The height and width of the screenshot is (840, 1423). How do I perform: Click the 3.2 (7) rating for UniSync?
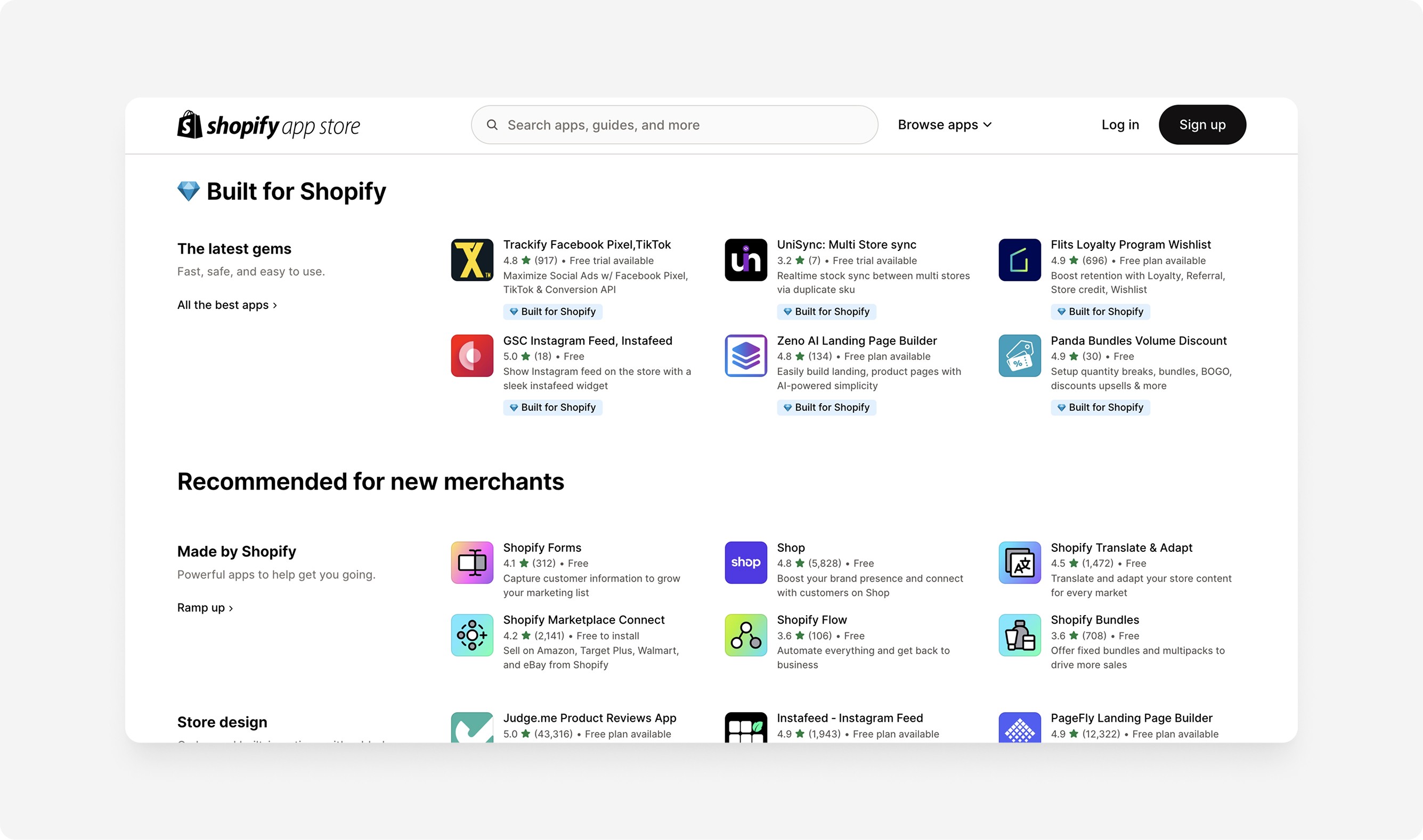tap(799, 260)
